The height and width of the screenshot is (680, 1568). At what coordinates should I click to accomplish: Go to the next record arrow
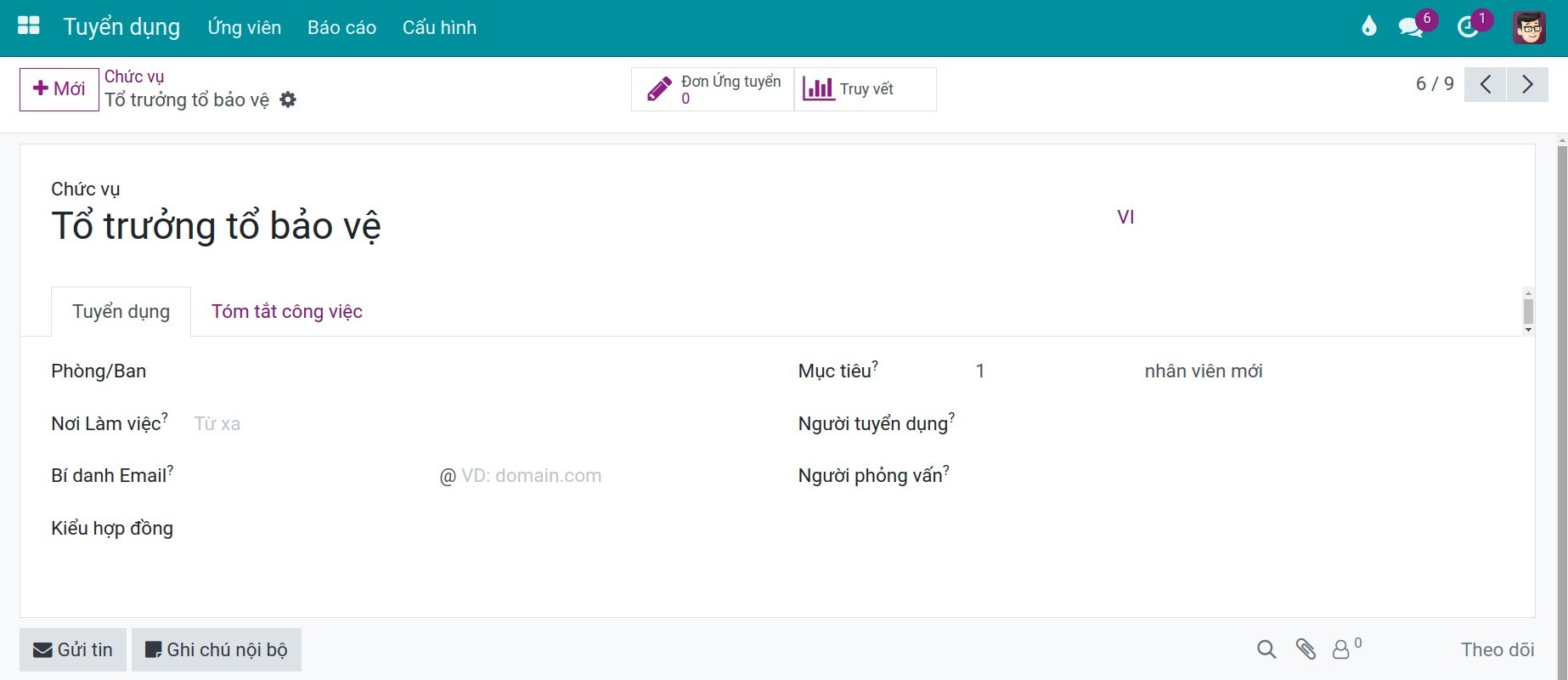pyautogui.click(x=1527, y=84)
